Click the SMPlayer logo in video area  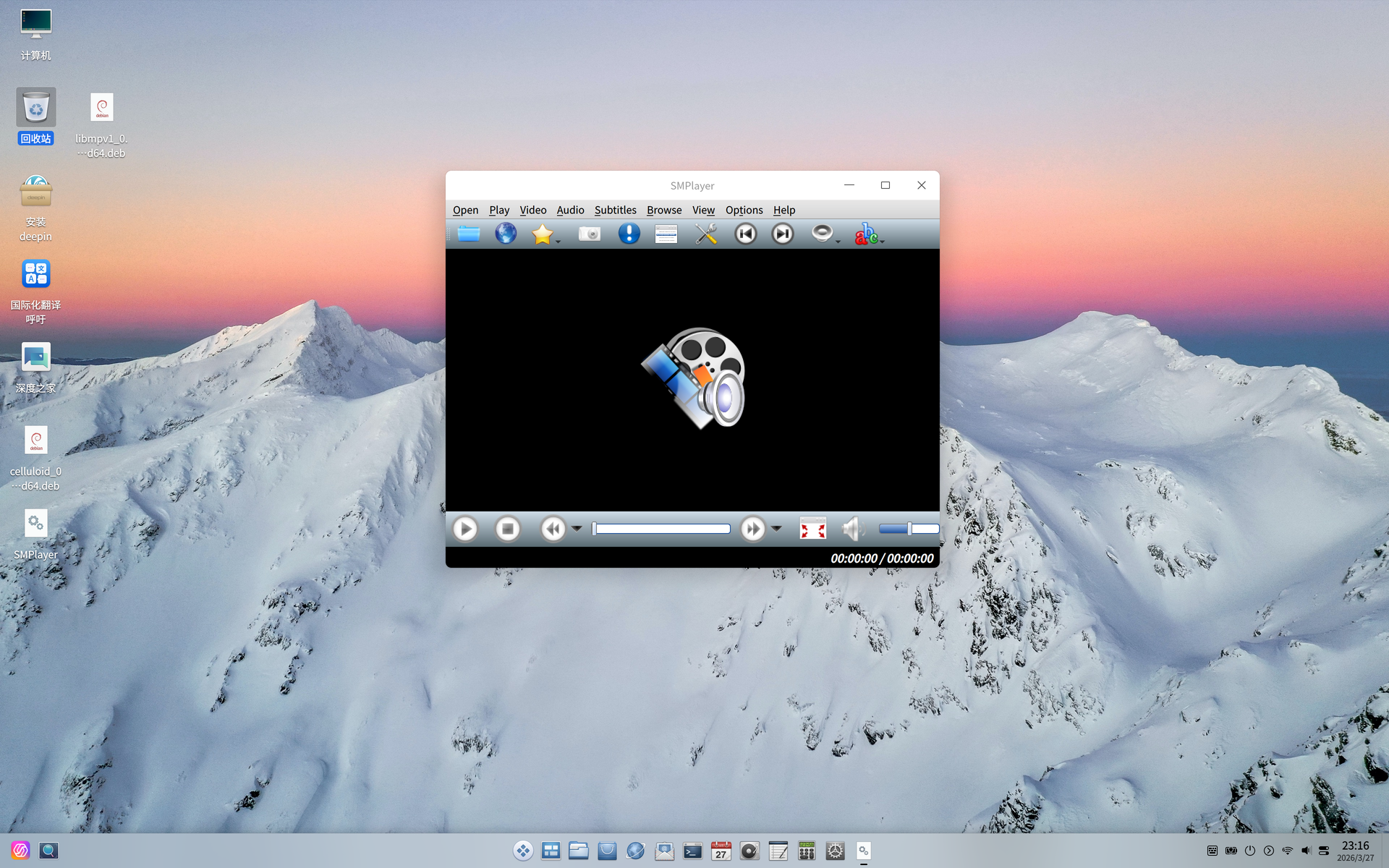point(693,378)
